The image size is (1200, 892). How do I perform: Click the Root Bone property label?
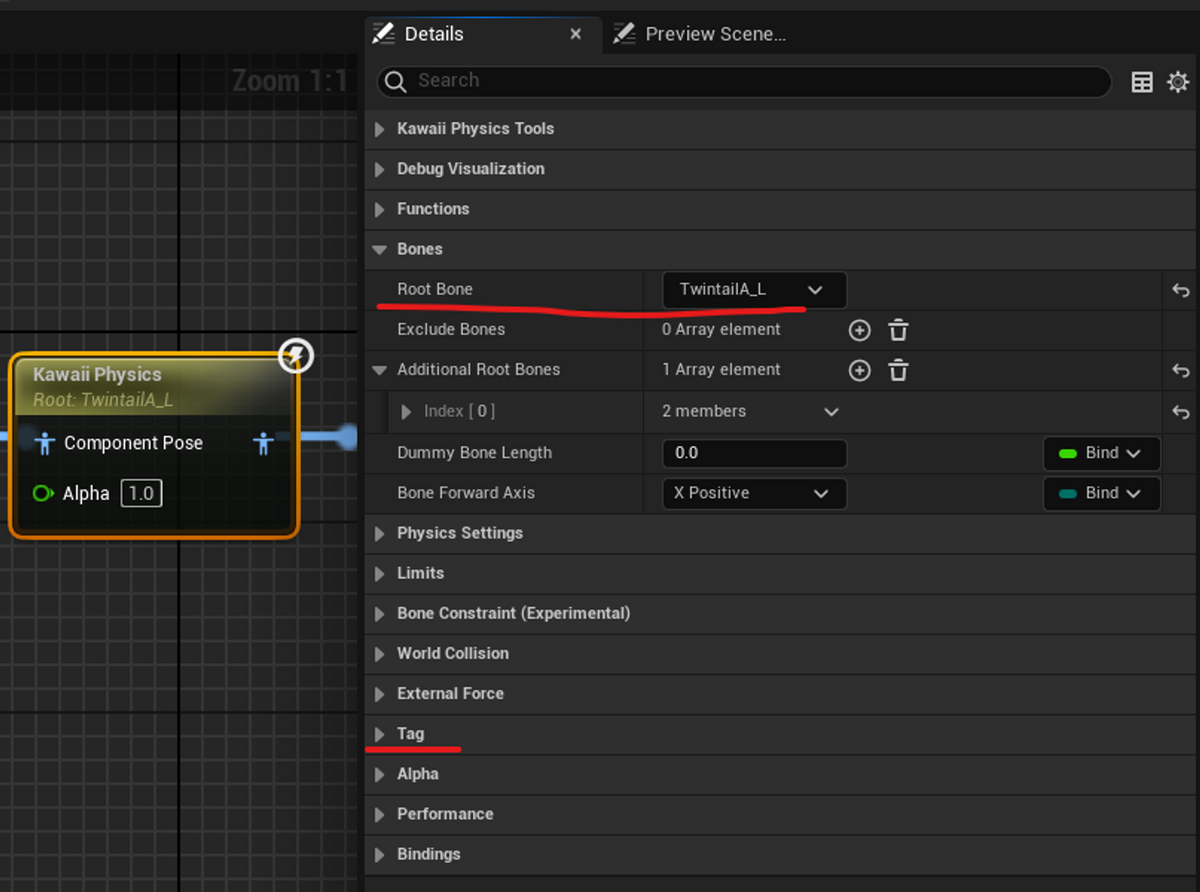click(x=435, y=289)
